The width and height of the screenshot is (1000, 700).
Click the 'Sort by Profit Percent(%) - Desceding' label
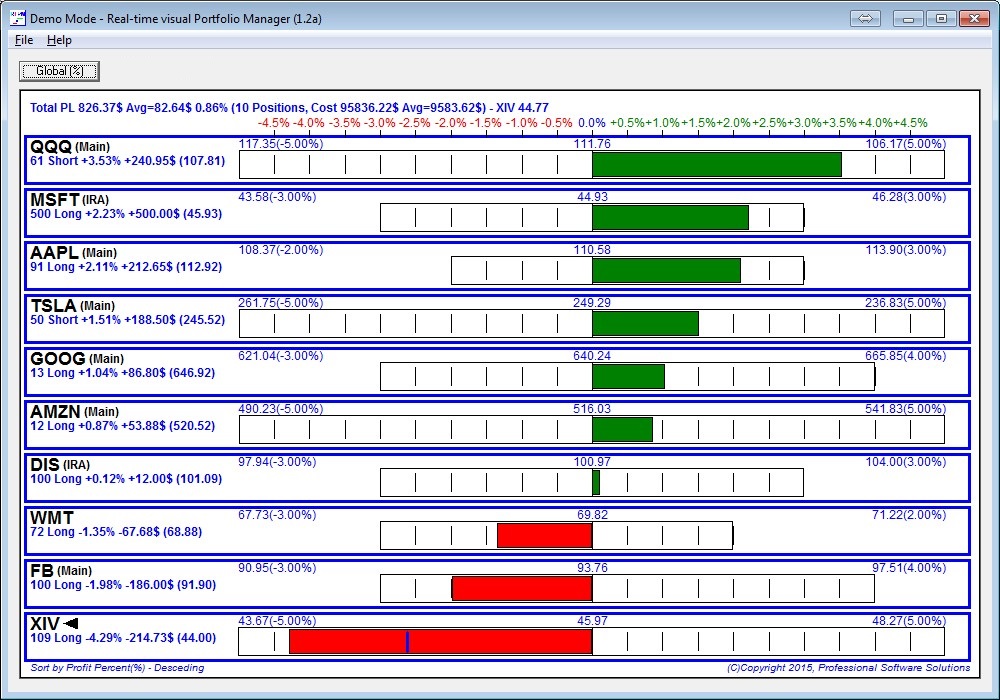click(x=117, y=667)
